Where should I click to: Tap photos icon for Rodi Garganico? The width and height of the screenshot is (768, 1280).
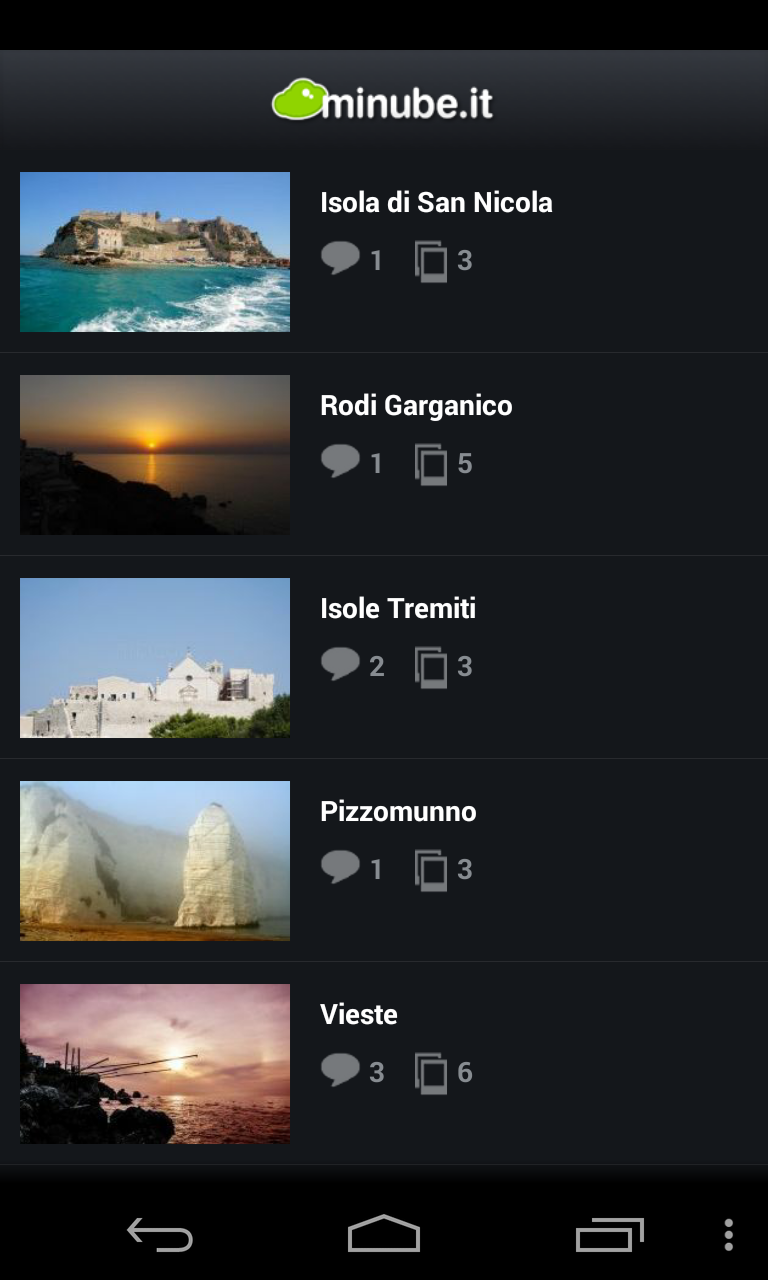pyautogui.click(x=431, y=464)
